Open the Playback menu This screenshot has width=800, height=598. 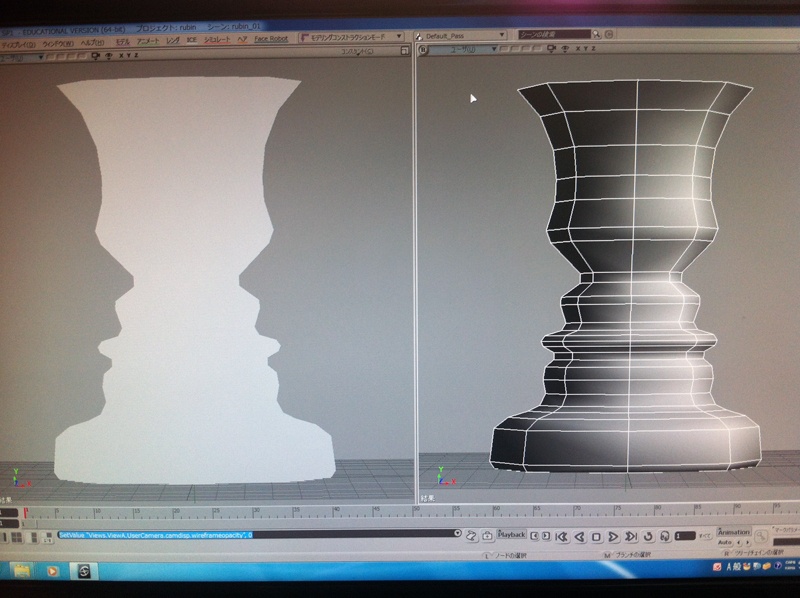pos(511,535)
